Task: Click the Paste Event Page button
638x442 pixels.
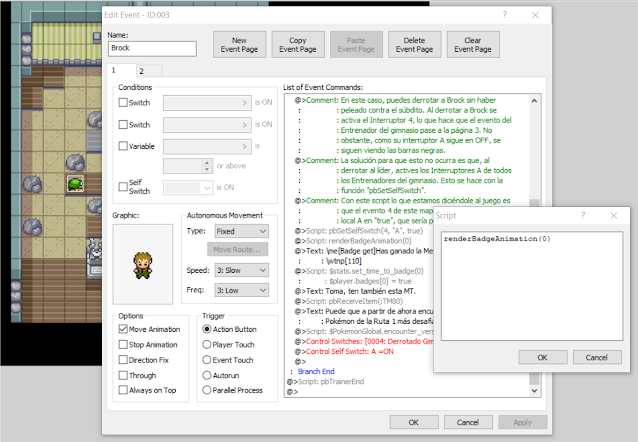Action: click(x=356, y=45)
